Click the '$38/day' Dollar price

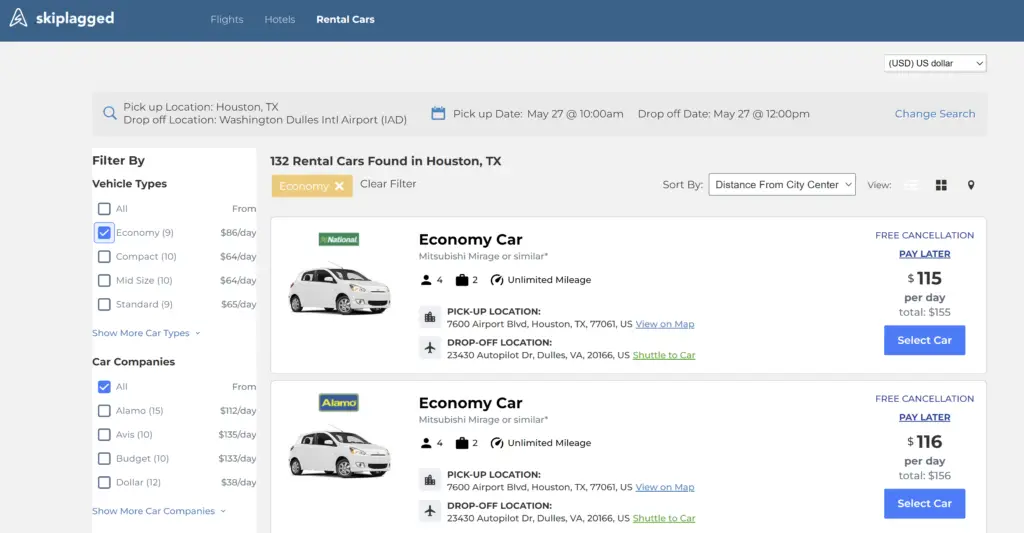[x=238, y=483]
